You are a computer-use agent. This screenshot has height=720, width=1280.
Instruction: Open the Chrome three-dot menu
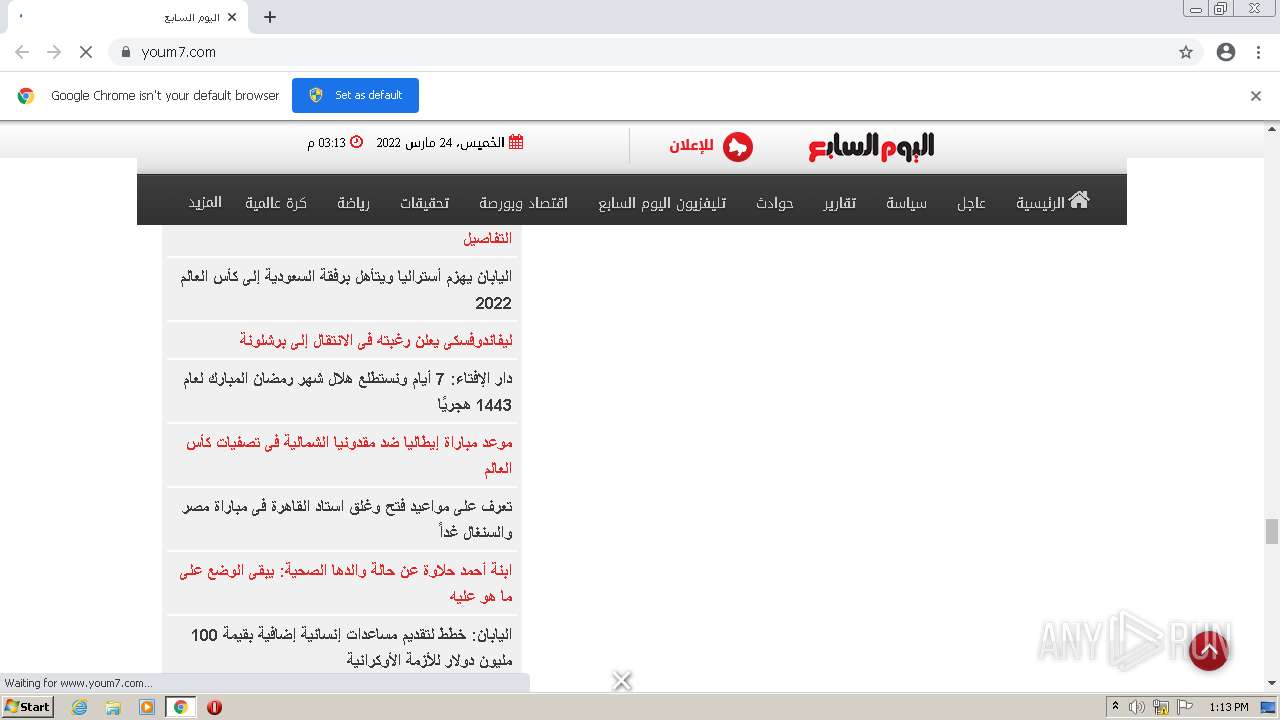1259,52
